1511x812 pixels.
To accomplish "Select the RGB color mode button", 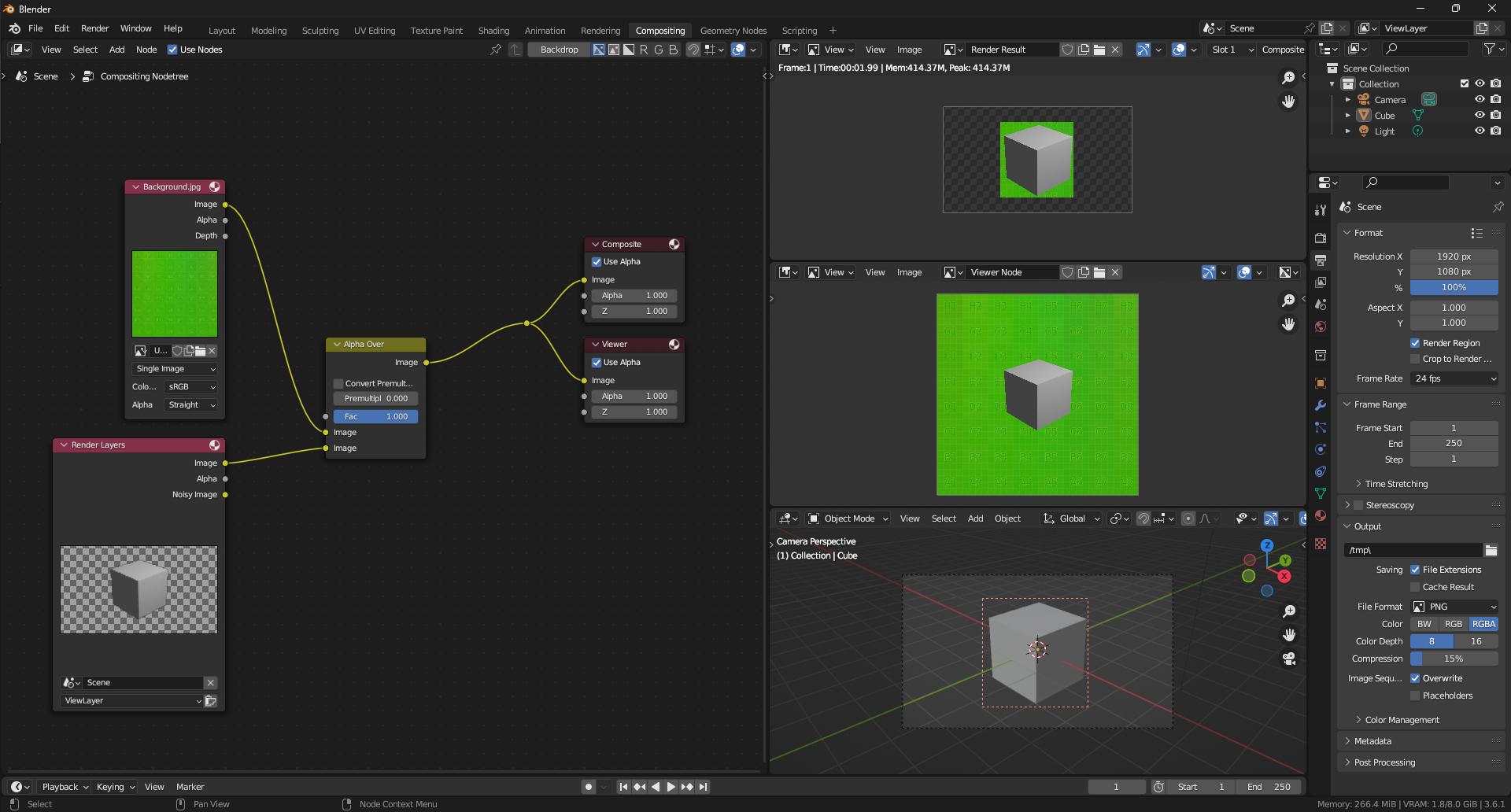I will tap(1453, 624).
